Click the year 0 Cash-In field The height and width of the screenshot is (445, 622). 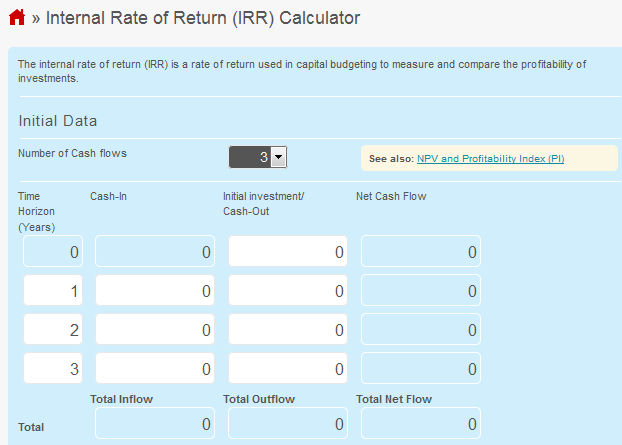(155, 251)
